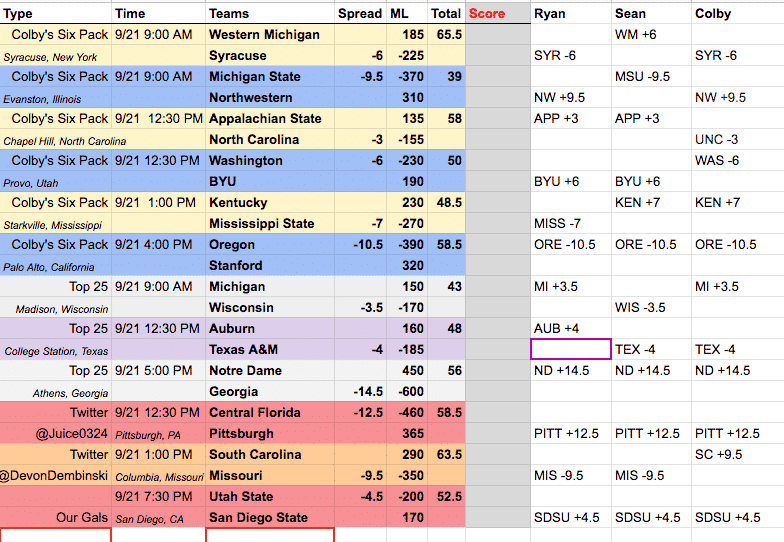Click the Kentucky team cell

[270, 202]
